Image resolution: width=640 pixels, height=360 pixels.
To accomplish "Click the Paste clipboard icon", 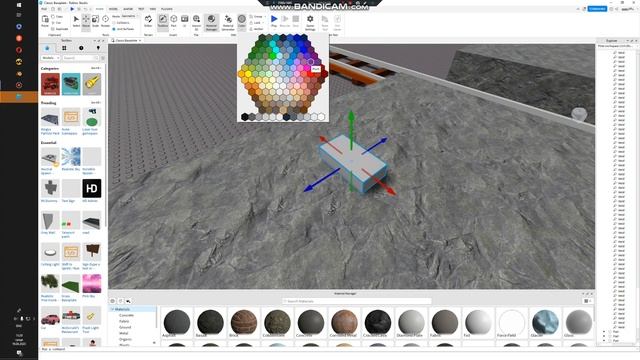I will click(45, 20).
